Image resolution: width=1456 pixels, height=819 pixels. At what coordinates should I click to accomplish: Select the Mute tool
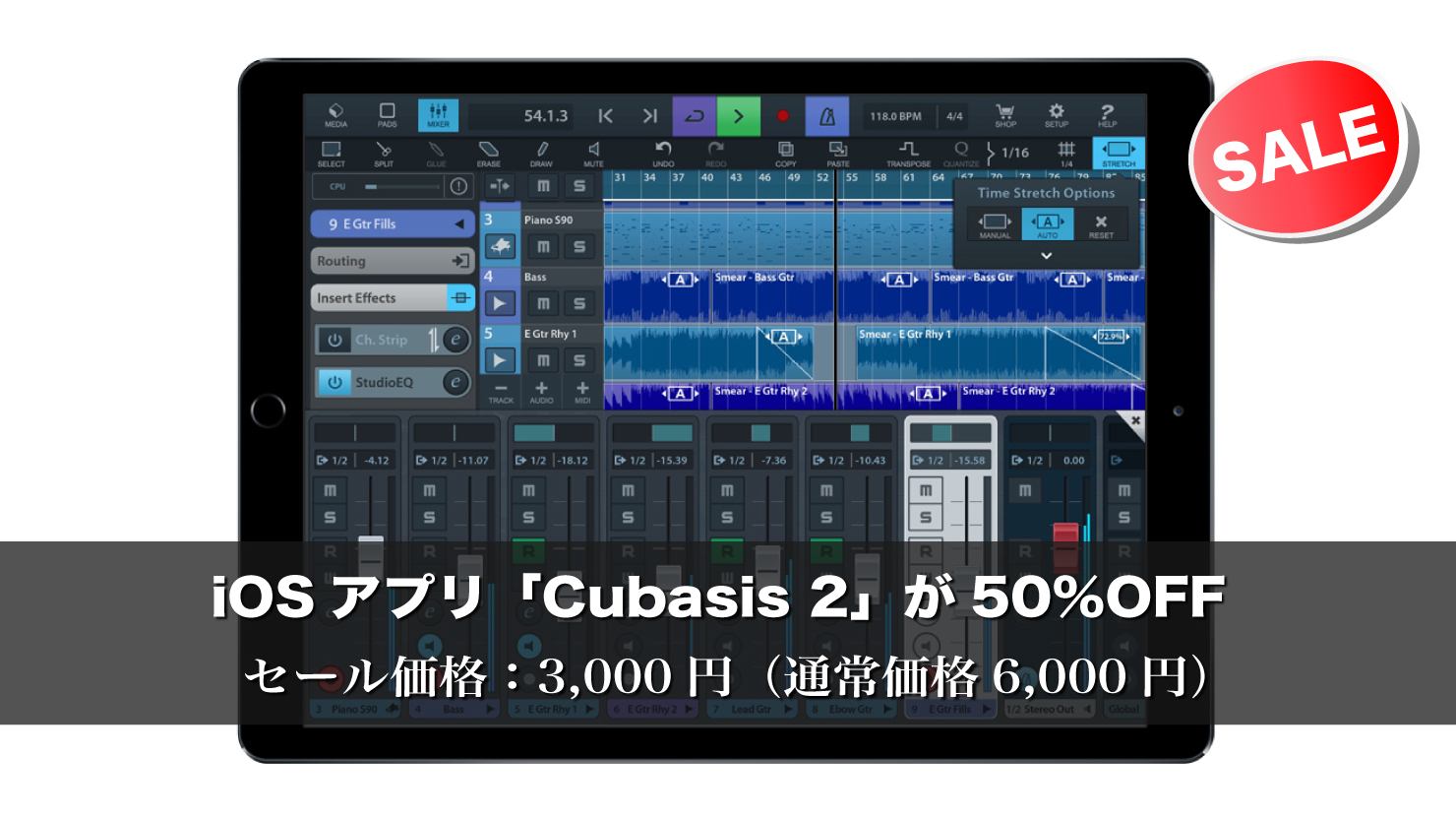tap(593, 153)
